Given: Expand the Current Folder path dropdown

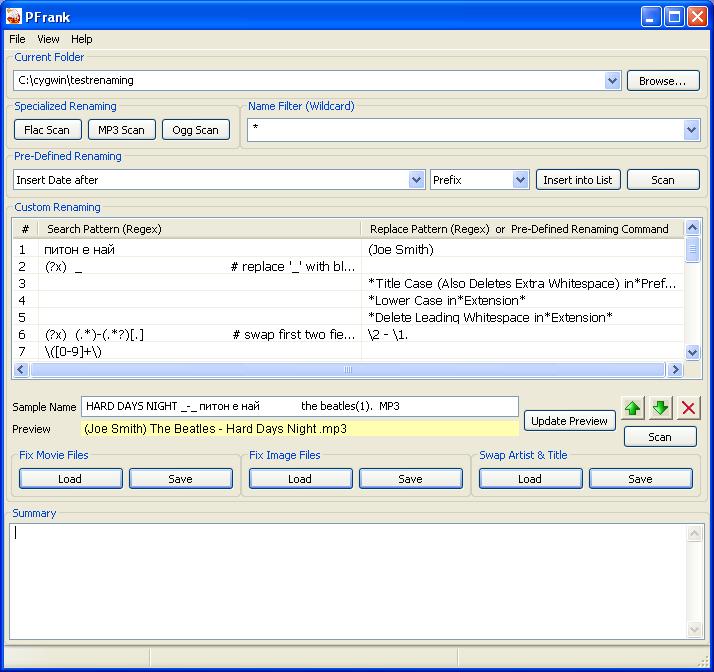Looking at the screenshot, I should 613,80.
